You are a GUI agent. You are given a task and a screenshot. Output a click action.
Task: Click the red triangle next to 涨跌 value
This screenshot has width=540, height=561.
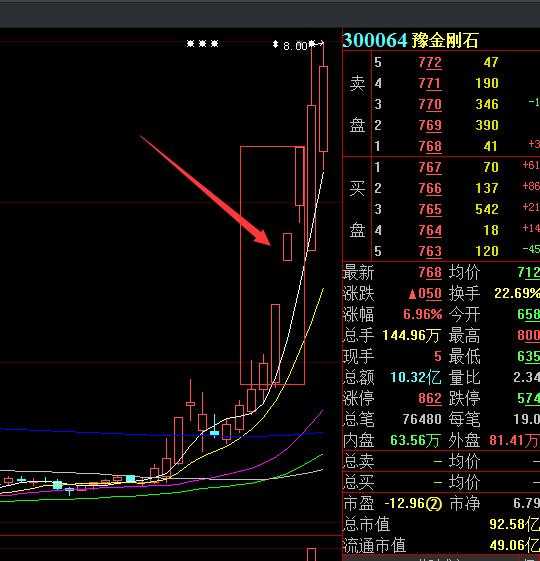coord(412,294)
